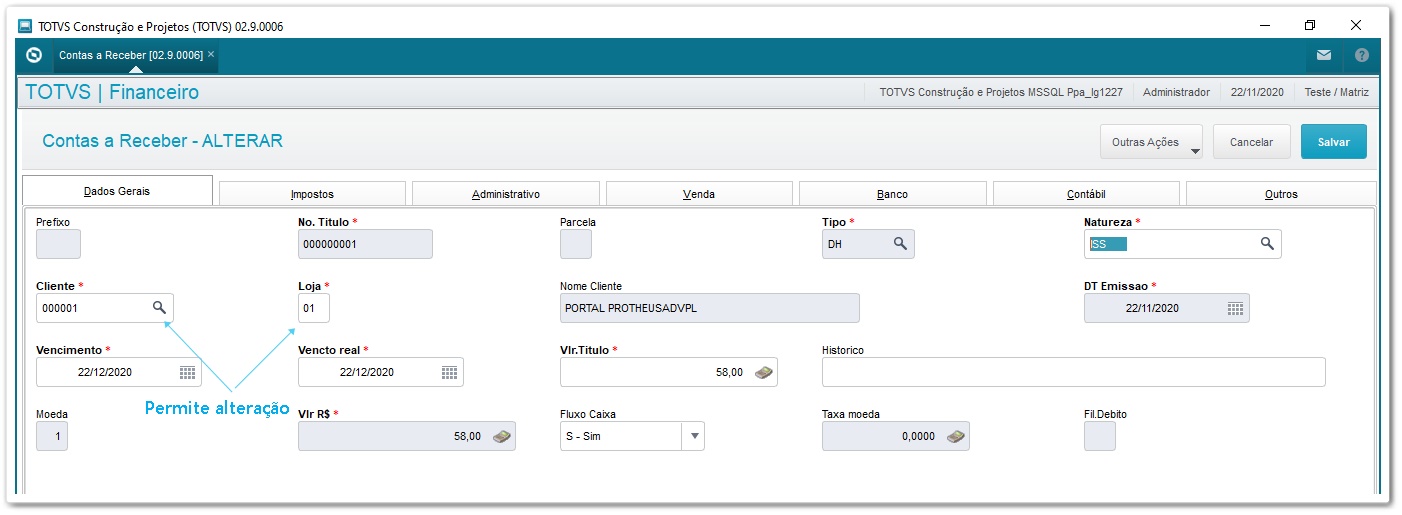Click the Historico text field
This screenshot has height=515, width=1402.
[x=1074, y=372]
